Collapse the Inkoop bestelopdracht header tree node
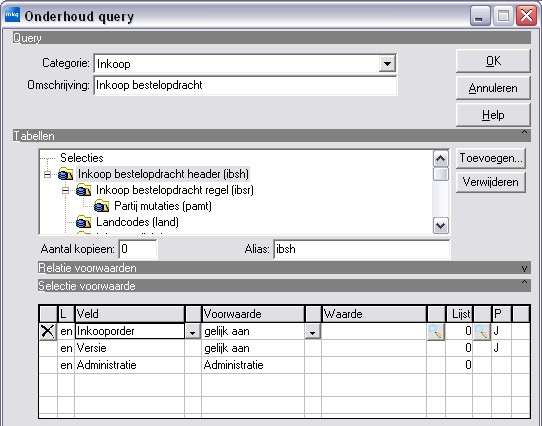Screen dimensions: 542x426 pos(47,174)
